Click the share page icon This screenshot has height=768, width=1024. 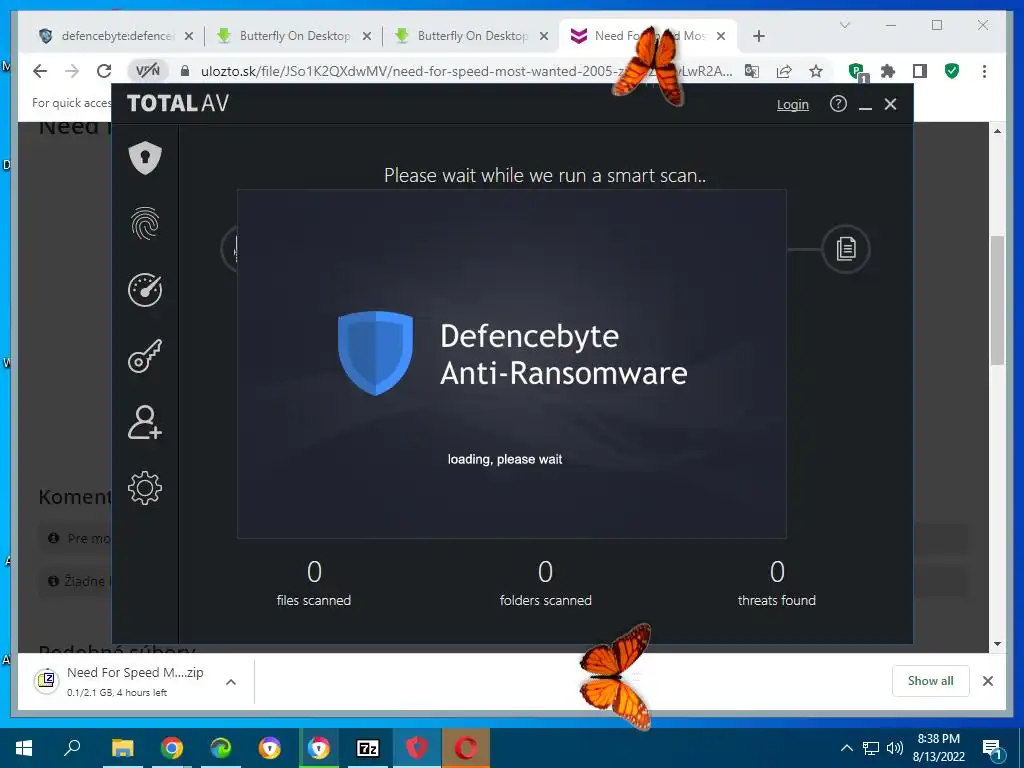784,71
